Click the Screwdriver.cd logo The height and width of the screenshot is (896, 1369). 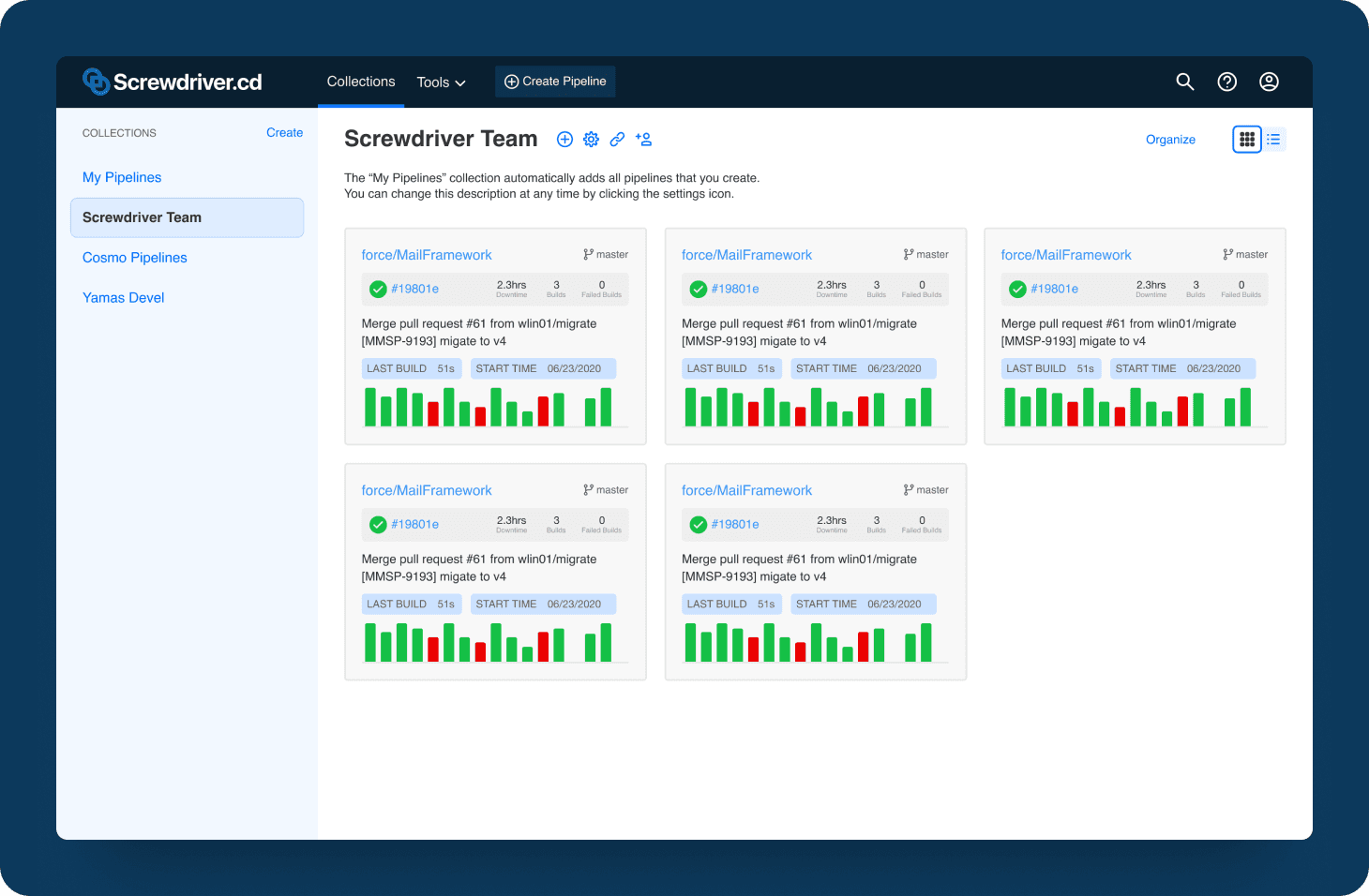coord(173,82)
